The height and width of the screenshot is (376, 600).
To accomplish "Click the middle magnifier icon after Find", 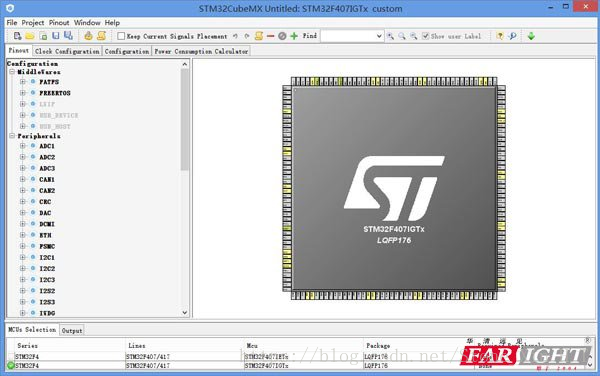I will [402, 36].
